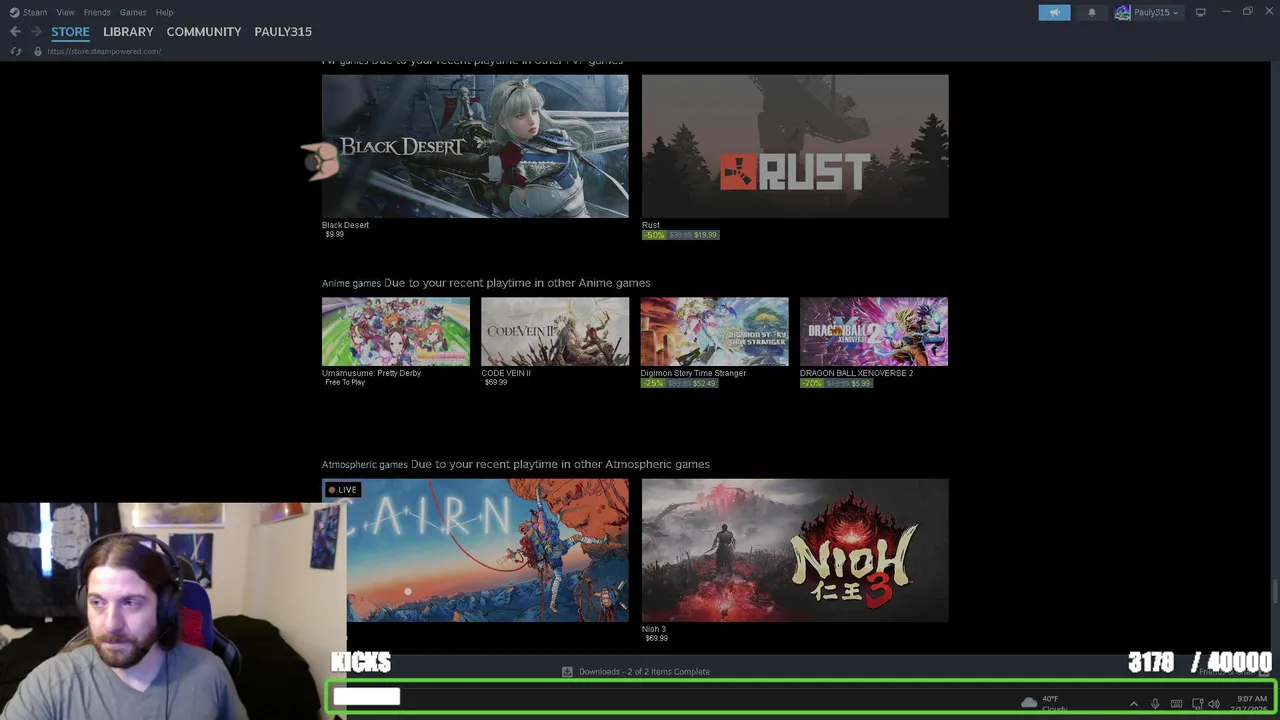
Task: Click the Pauly315 profile avatar
Action: pos(1123,12)
